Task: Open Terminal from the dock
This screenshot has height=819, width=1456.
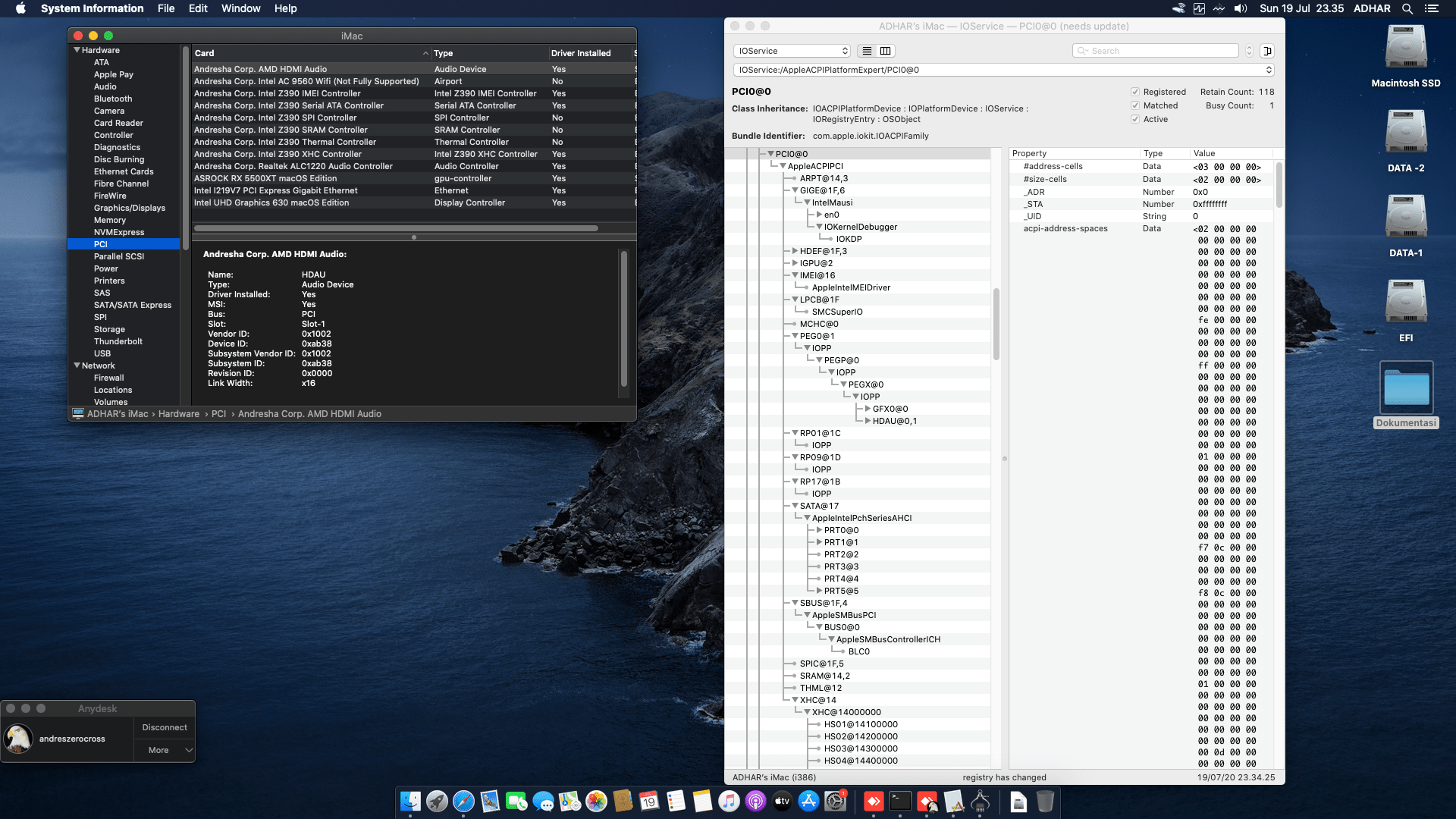Action: coord(900,802)
